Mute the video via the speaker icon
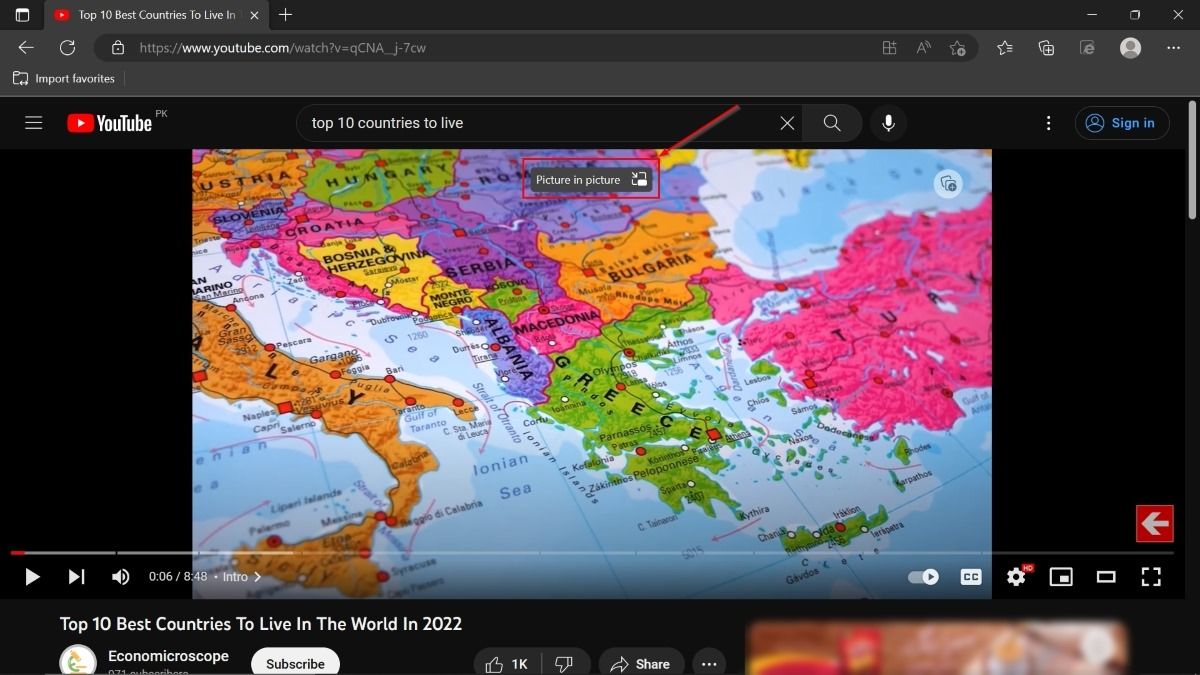 click(x=120, y=577)
